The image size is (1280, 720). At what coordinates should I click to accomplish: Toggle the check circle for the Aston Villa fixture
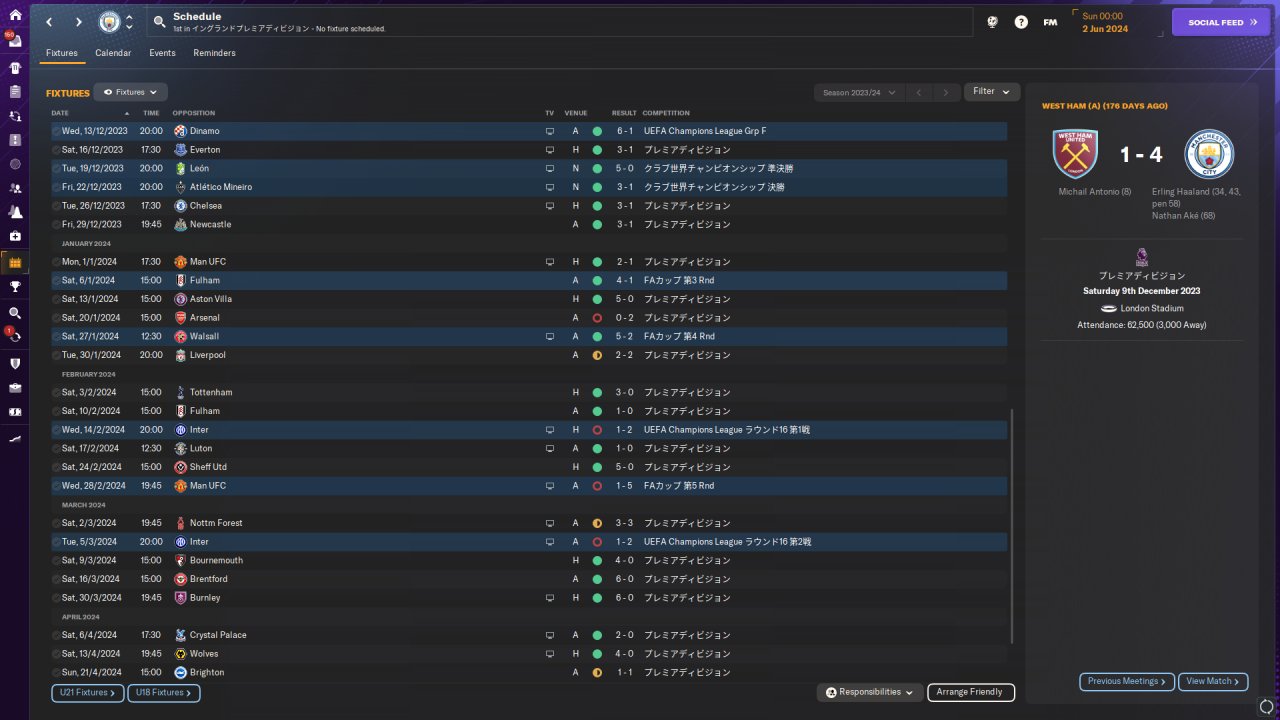click(56, 299)
